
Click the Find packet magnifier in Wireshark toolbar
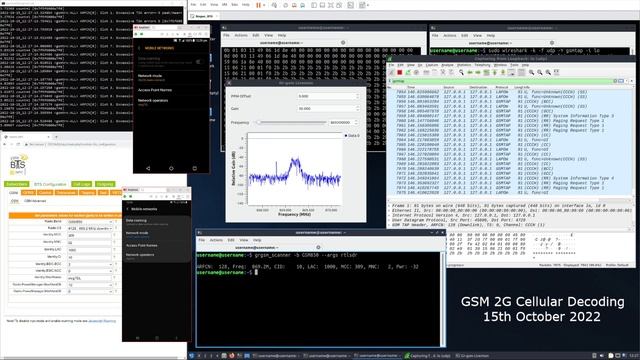click(x=461, y=72)
